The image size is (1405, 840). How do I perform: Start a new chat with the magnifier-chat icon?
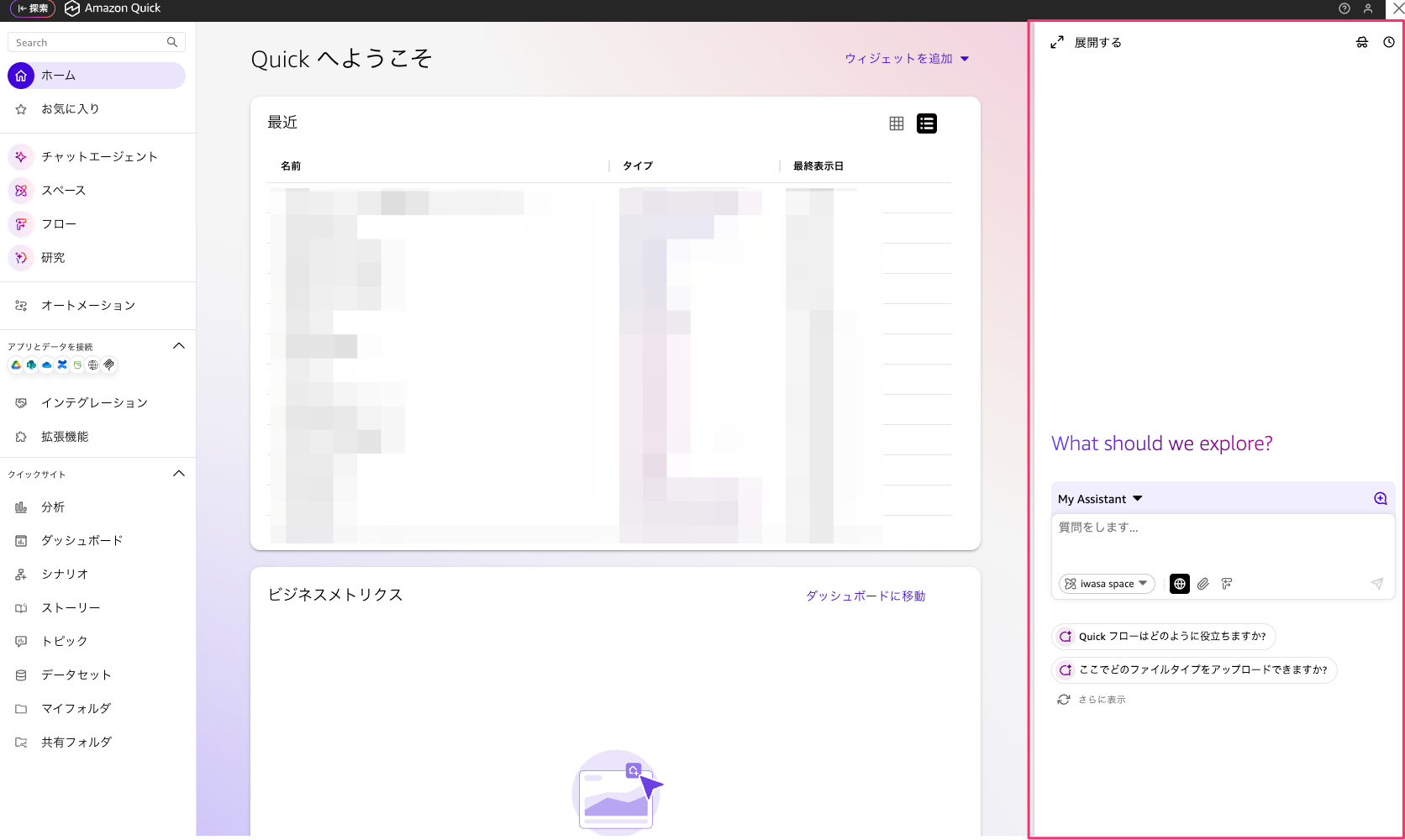[1380, 497]
